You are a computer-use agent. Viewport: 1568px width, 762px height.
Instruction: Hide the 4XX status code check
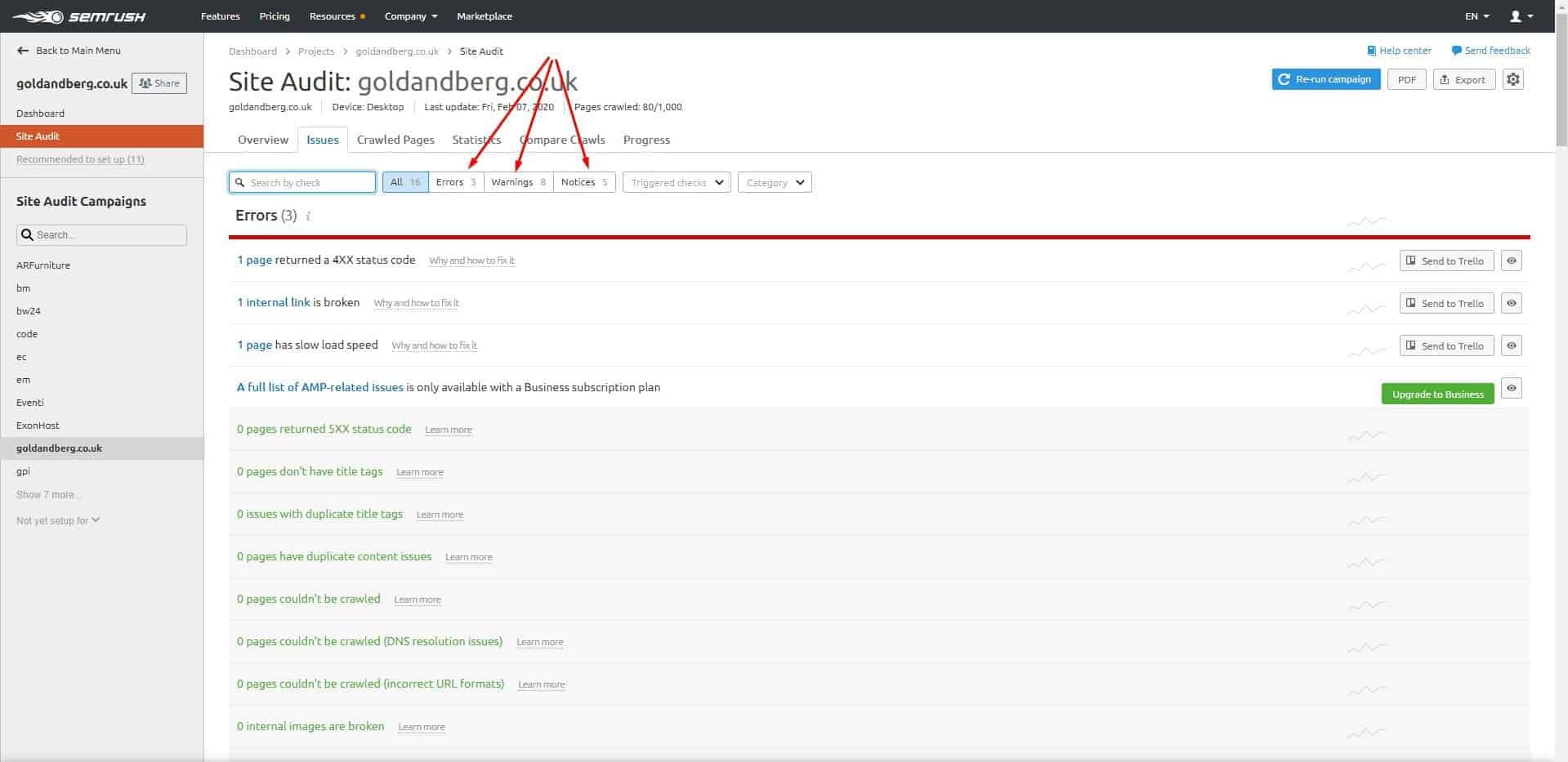(1512, 261)
